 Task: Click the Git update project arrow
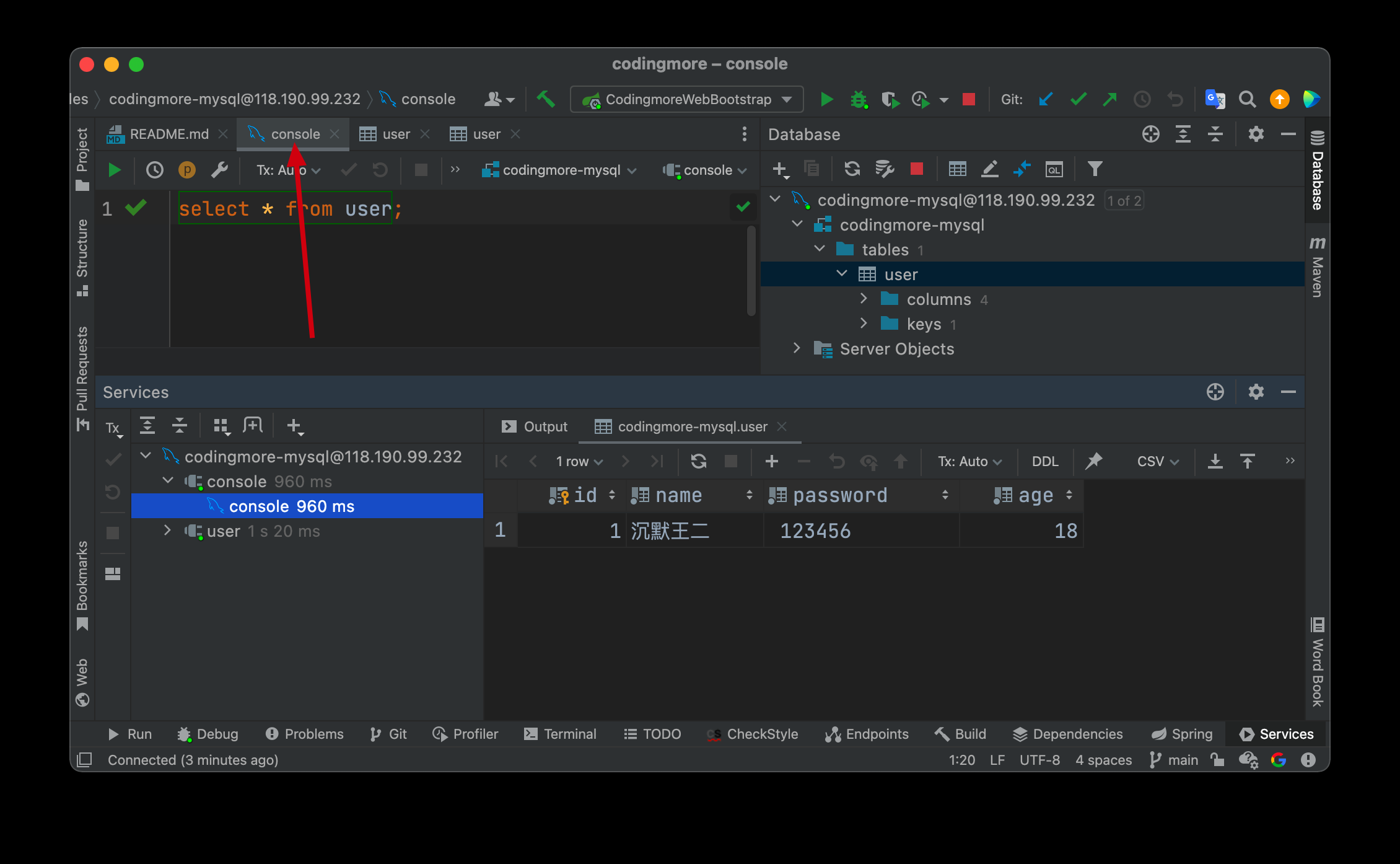pos(1046,99)
